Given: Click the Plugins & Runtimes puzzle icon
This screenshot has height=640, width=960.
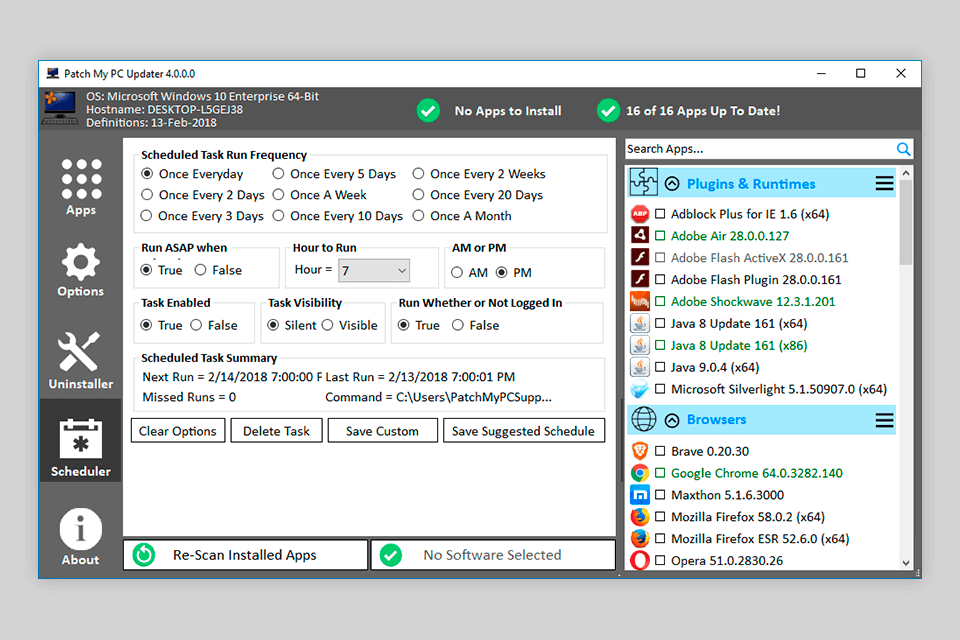Looking at the screenshot, I should tap(643, 183).
